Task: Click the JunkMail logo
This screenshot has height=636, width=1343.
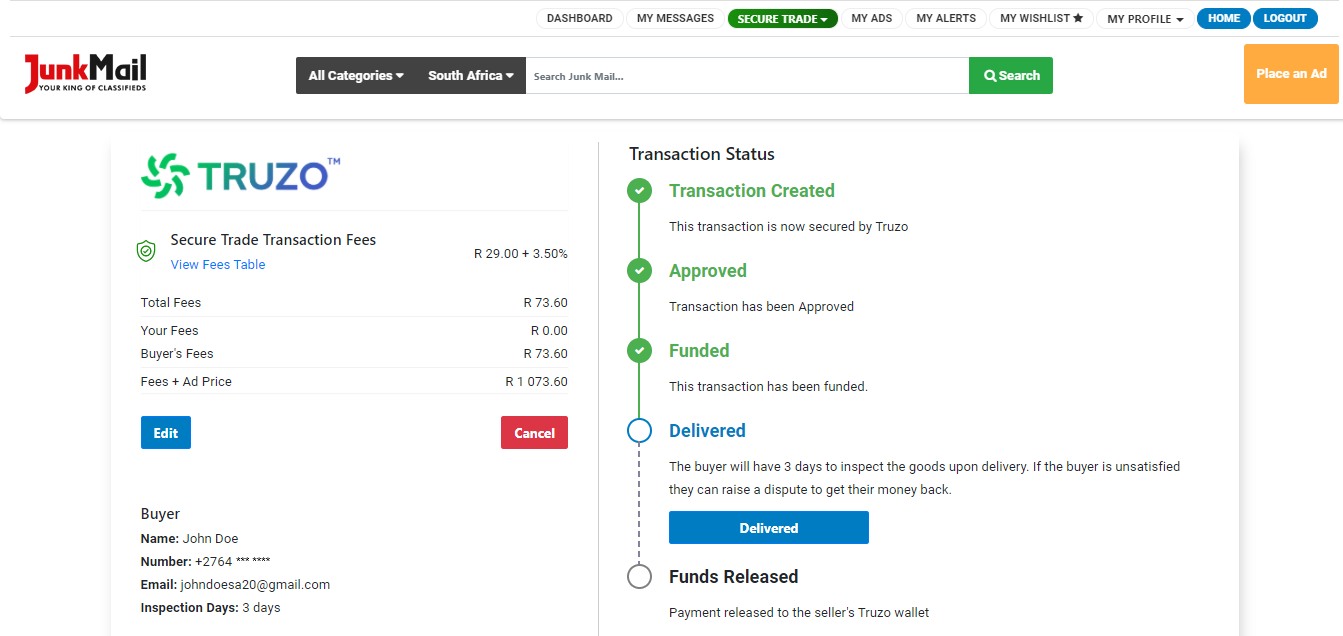Action: click(x=85, y=72)
